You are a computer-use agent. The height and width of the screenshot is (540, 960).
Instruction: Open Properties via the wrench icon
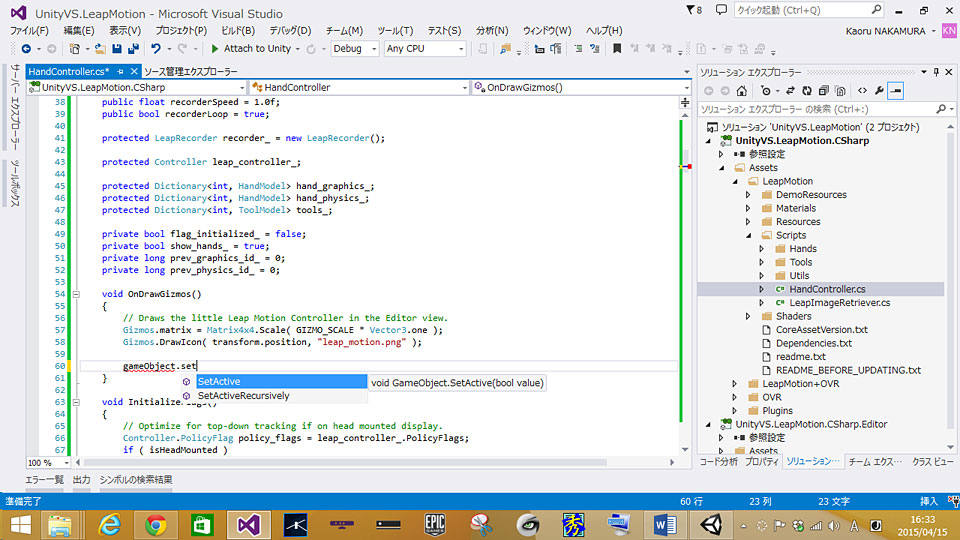tap(879, 91)
